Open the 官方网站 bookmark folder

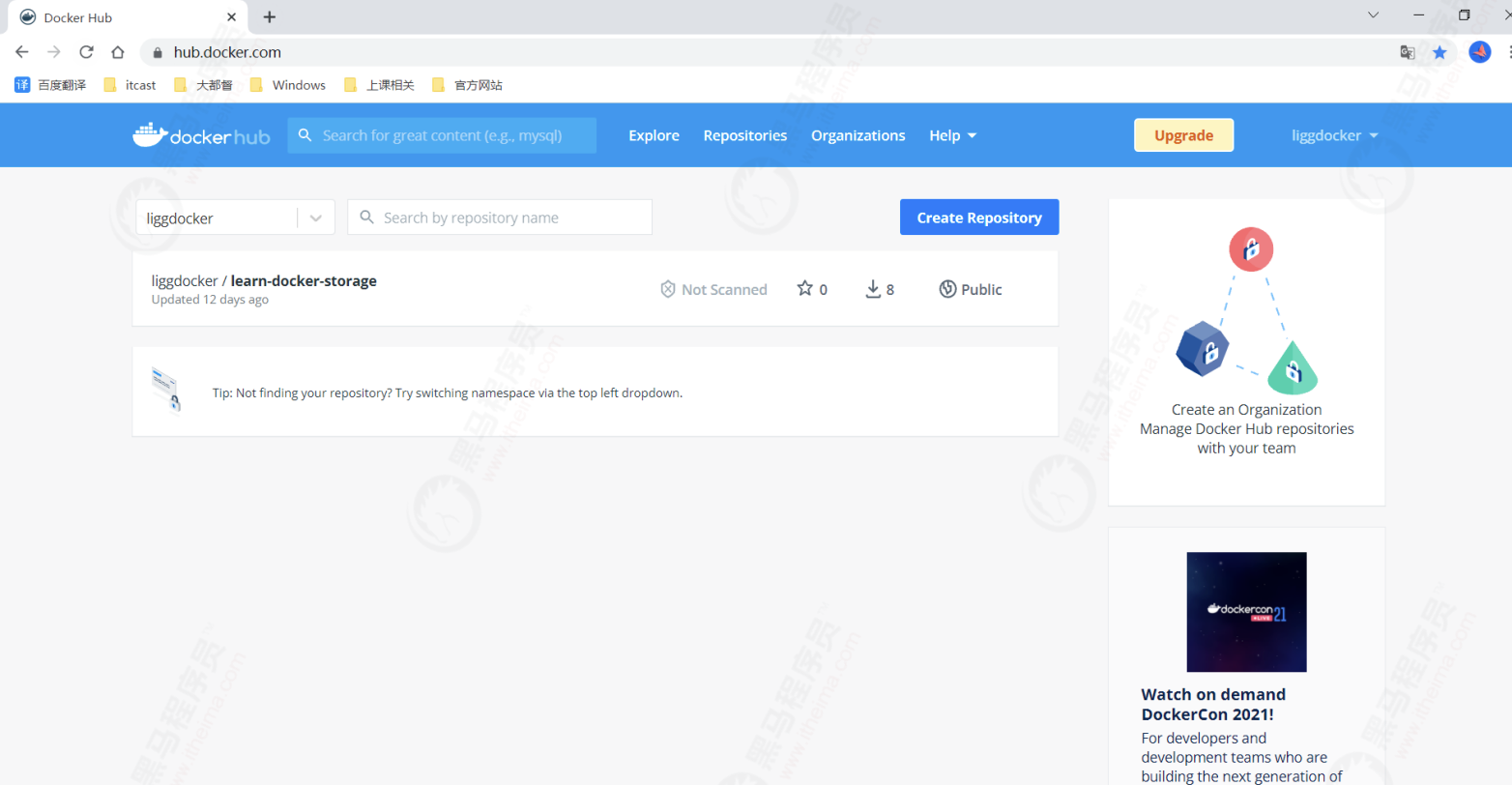467,85
